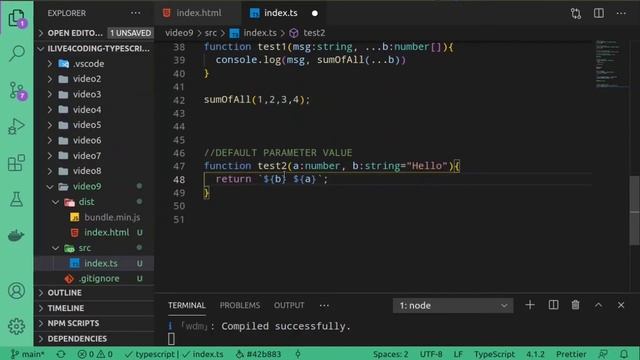Open the Testing flask view
Image resolution: width=640 pixels, height=360 pixels.
click(16, 199)
